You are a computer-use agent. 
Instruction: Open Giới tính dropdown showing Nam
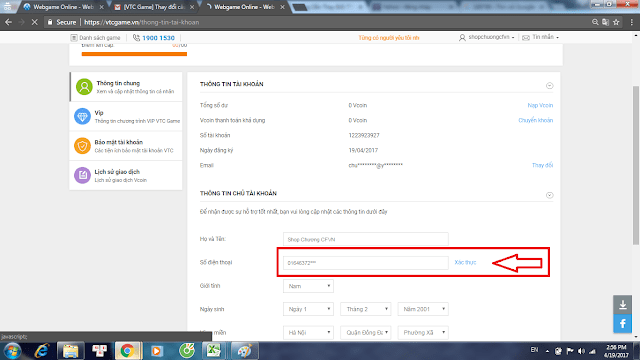tap(308, 286)
